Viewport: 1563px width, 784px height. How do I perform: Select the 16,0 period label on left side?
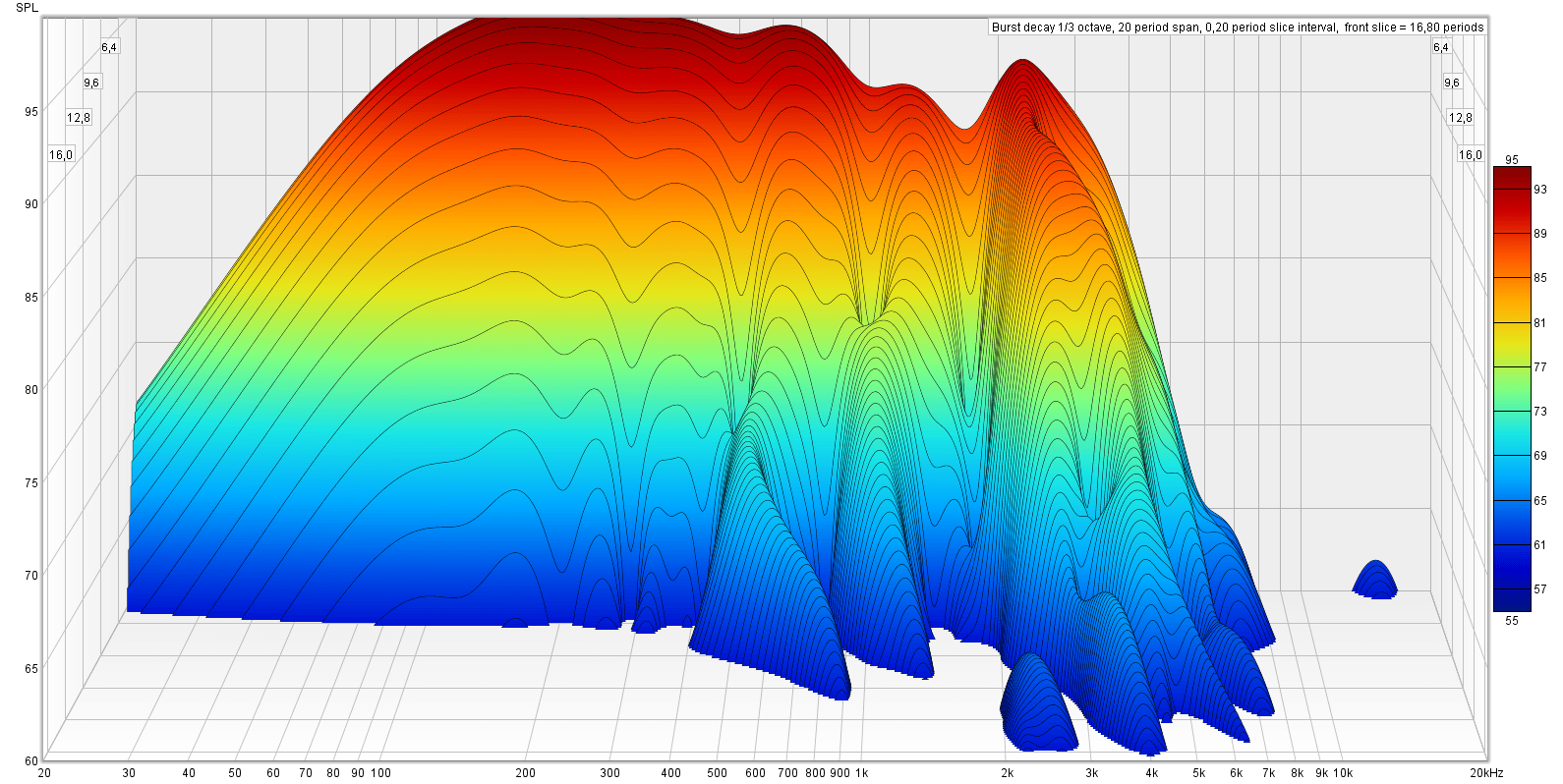click(61, 154)
